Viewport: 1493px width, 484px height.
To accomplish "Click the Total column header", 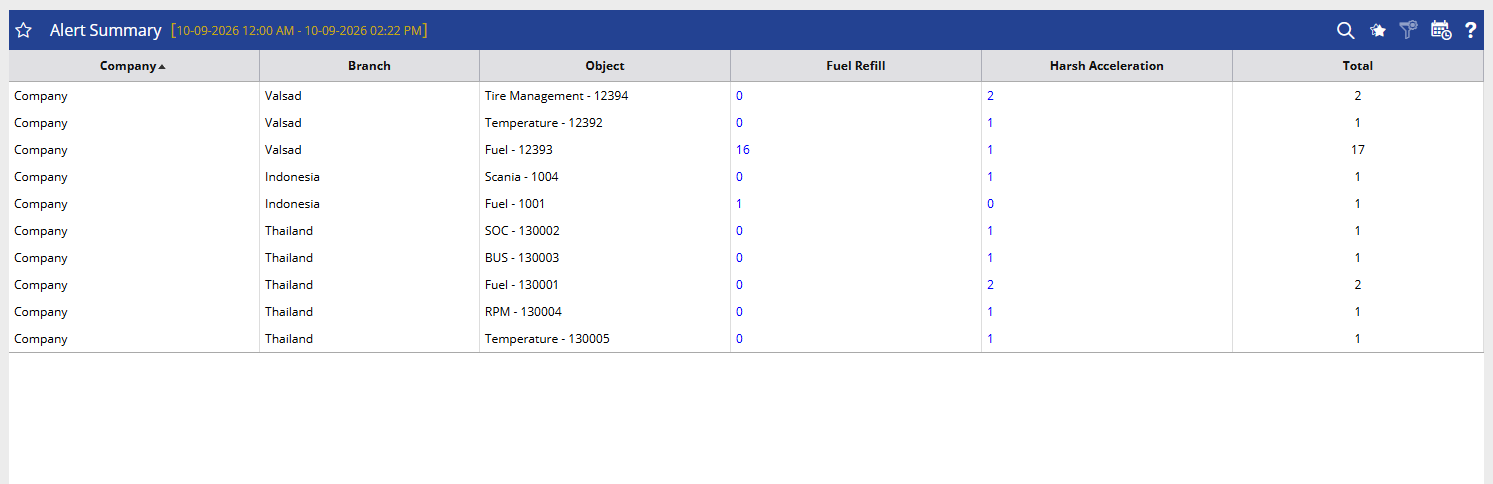I will coord(1358,66).
